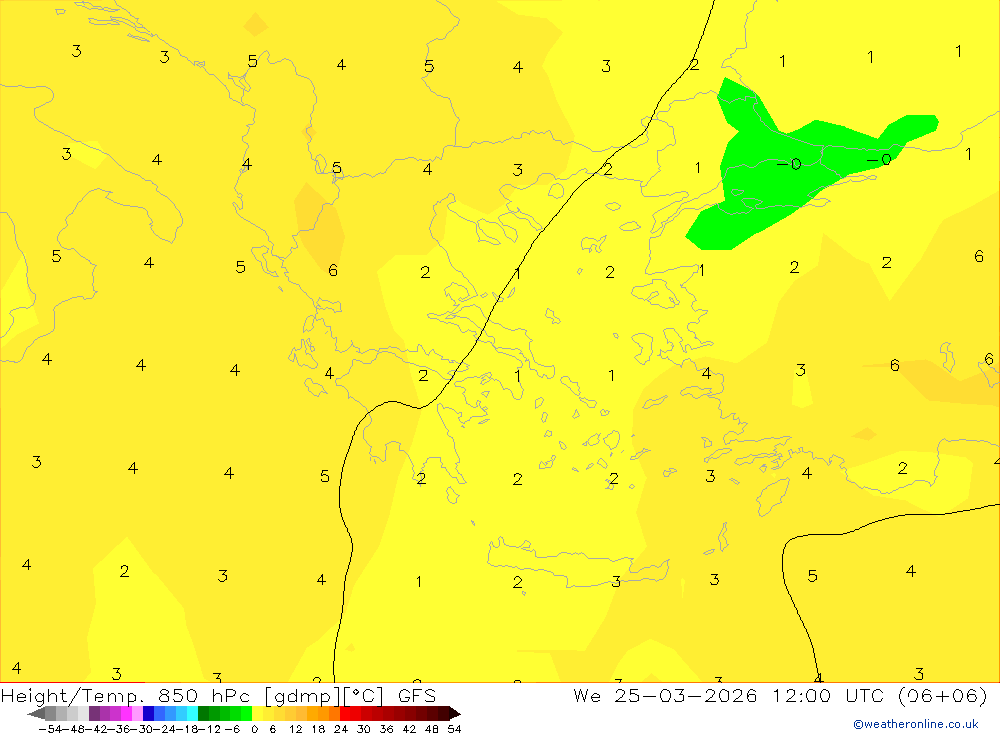The image size is (1000, 733).
Task: Click the '[gdmp]' unit label in title
Action: click(301, 695)
